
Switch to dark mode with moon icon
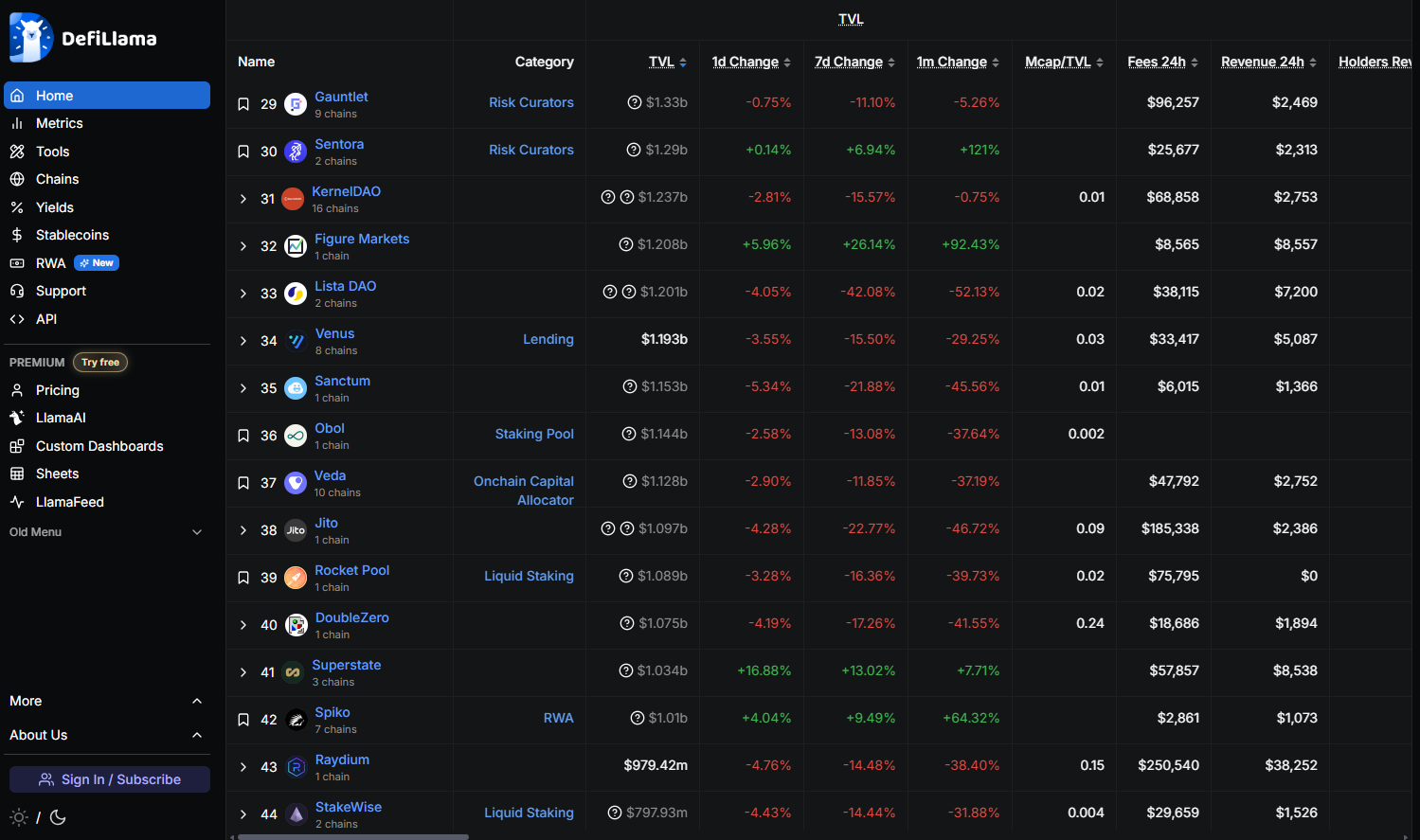[58, 817]
